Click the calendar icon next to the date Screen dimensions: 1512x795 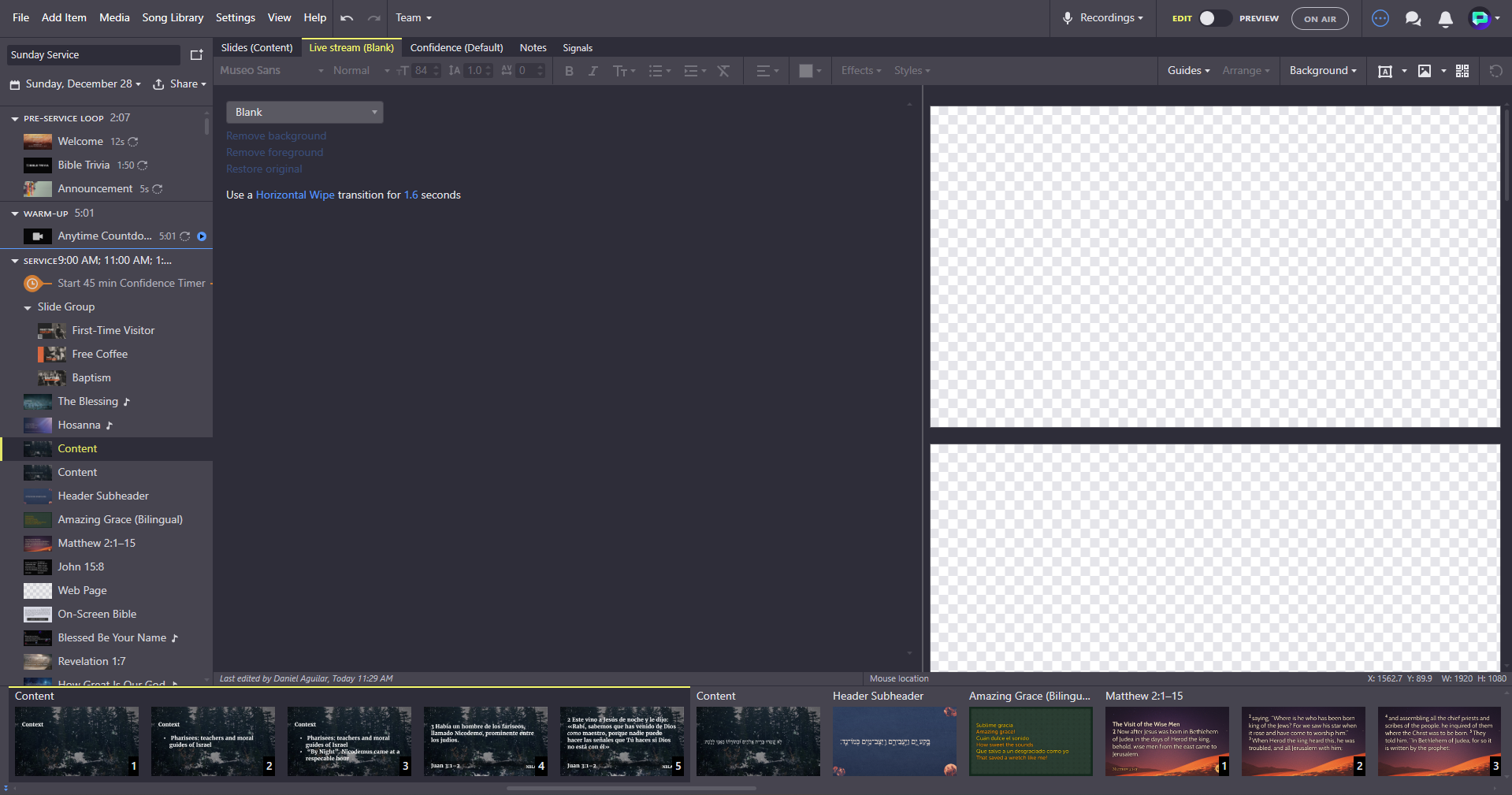[14, 84]
